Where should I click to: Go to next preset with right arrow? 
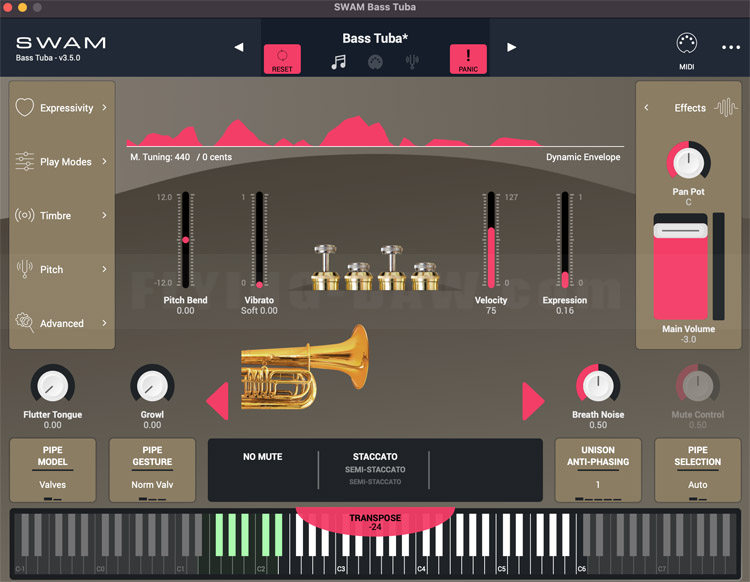pyautogui.click(x=511, y=47)
